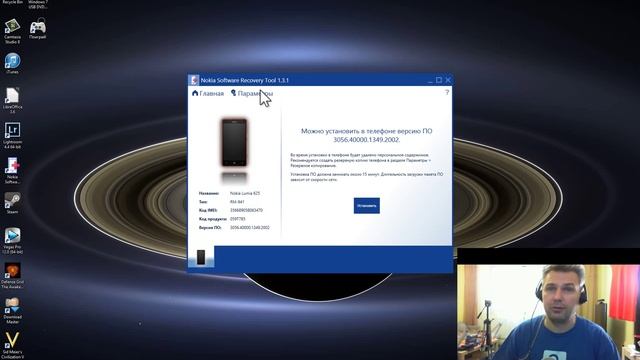Open the Главная home tab
The width and height of the screenshot is (640, 360).
208,93
